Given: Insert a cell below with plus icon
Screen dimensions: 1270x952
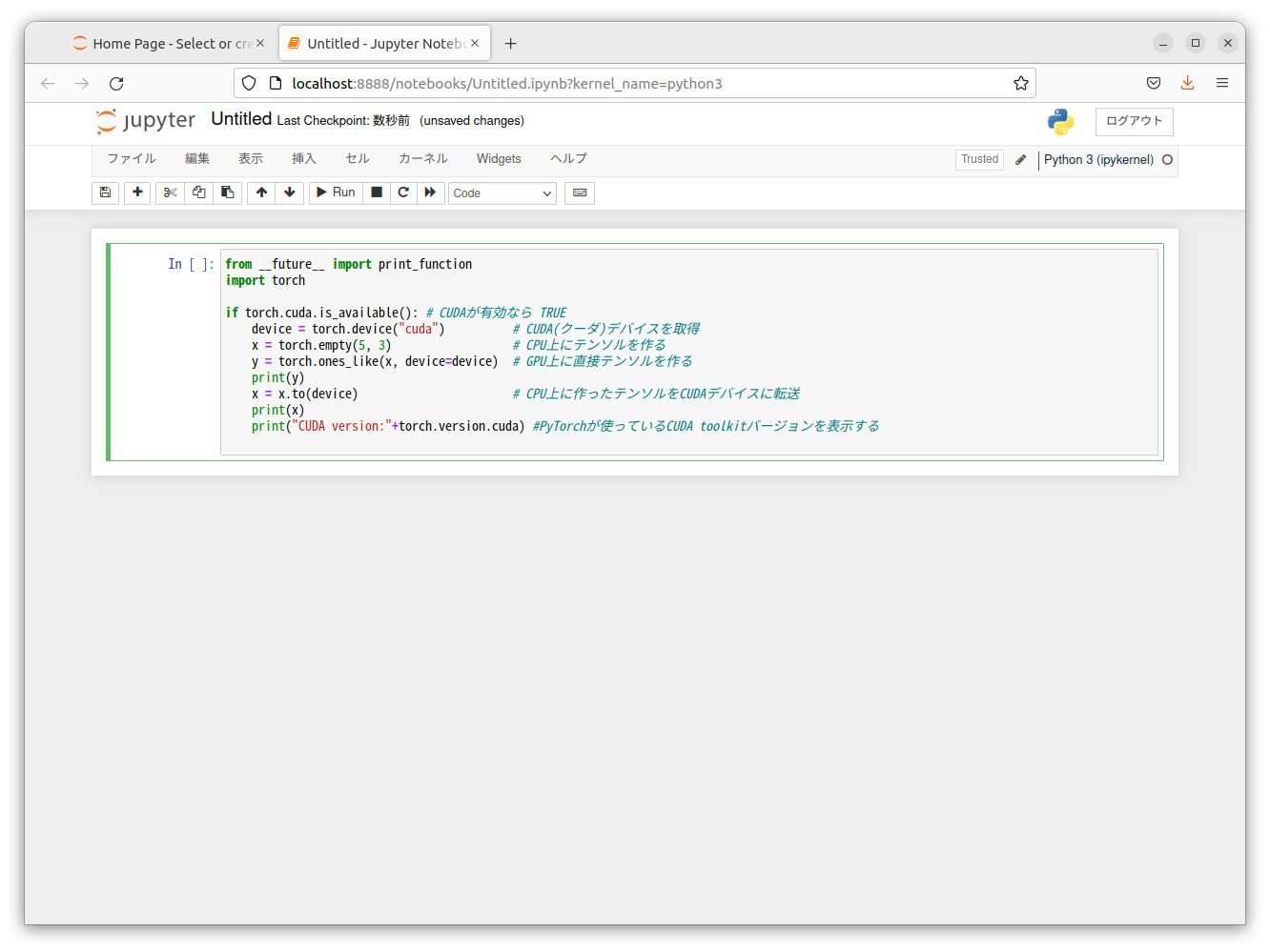Looking at the screenshot, I should 137,192.
